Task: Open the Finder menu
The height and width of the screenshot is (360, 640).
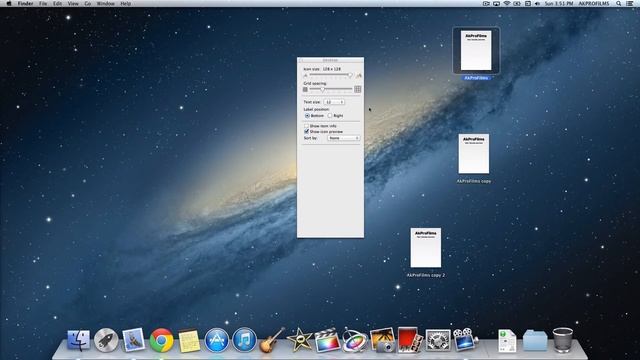Action: [x=25, y=3]
